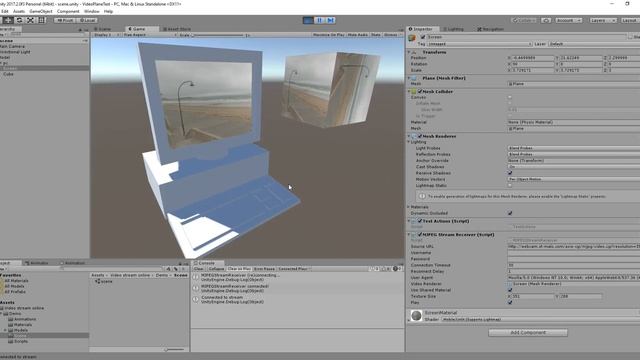Click the Mesh Filter component icon
The width and height of the screenshot is (640, 360).
tap(414, 78)
